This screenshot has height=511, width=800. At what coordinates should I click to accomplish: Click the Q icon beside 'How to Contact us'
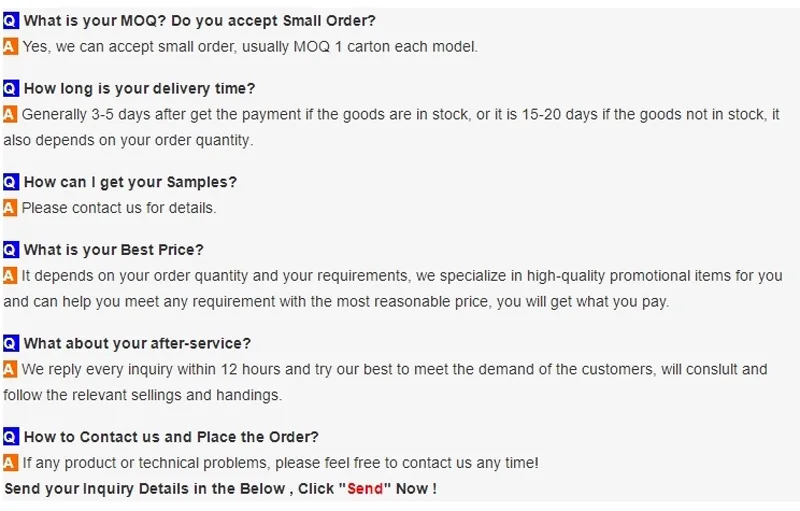(x=11, y=437)
